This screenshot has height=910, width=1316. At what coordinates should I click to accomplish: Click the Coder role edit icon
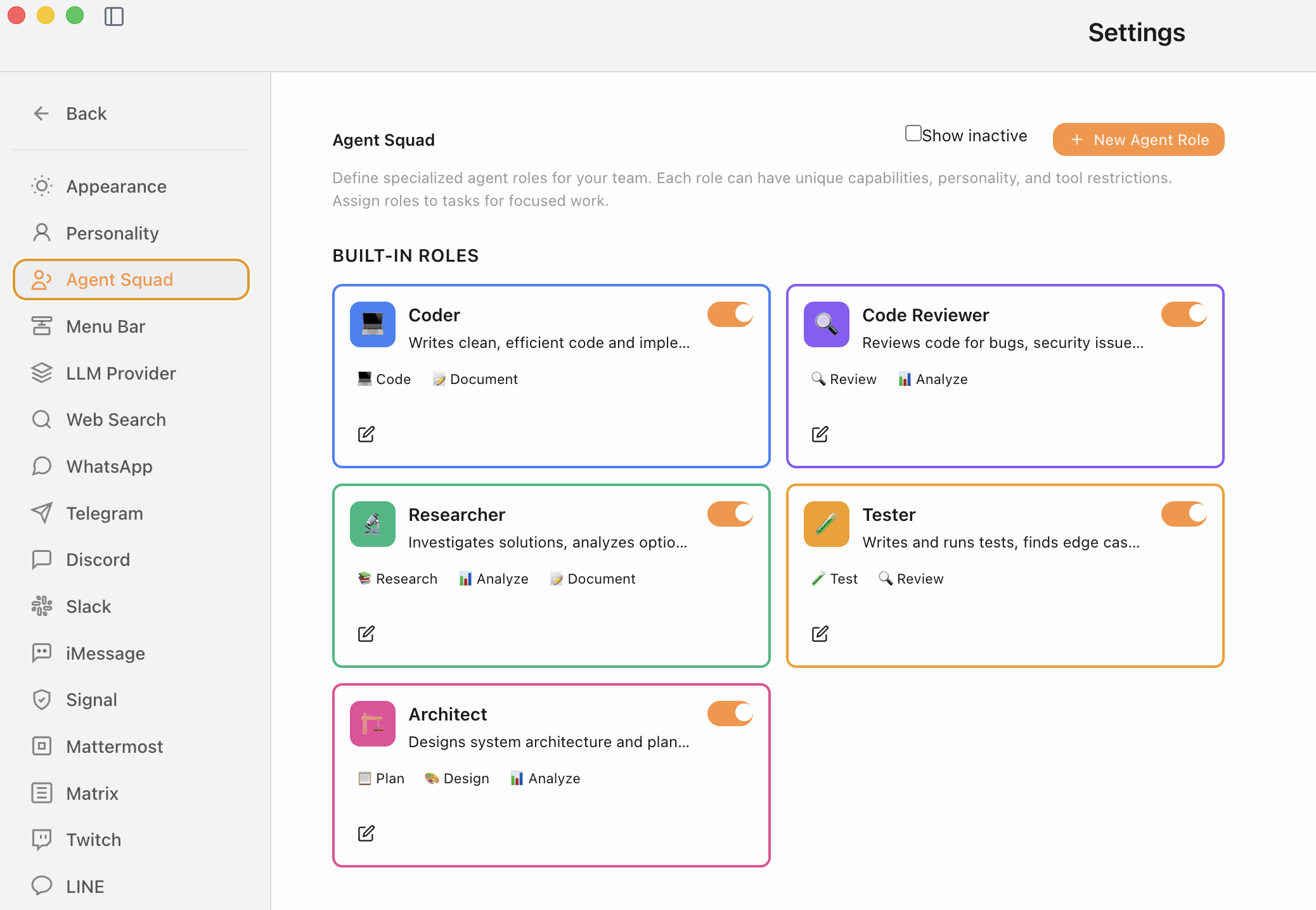[x=366, y=434]
